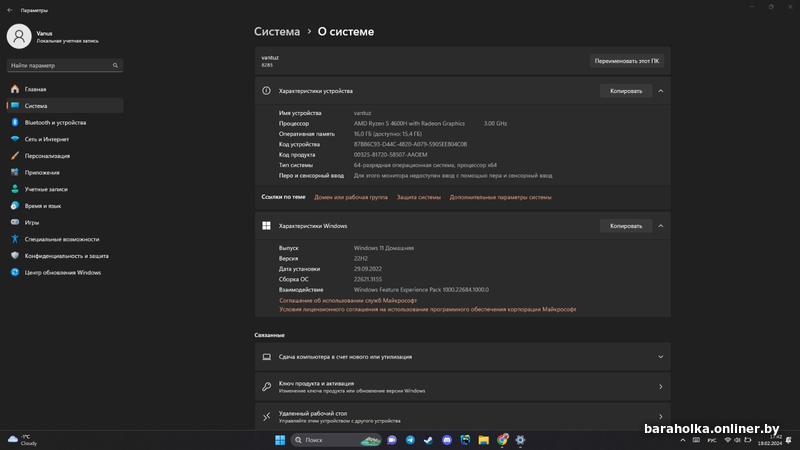
Task: Focus the Найти параметр search field
Action: point(65,65)
